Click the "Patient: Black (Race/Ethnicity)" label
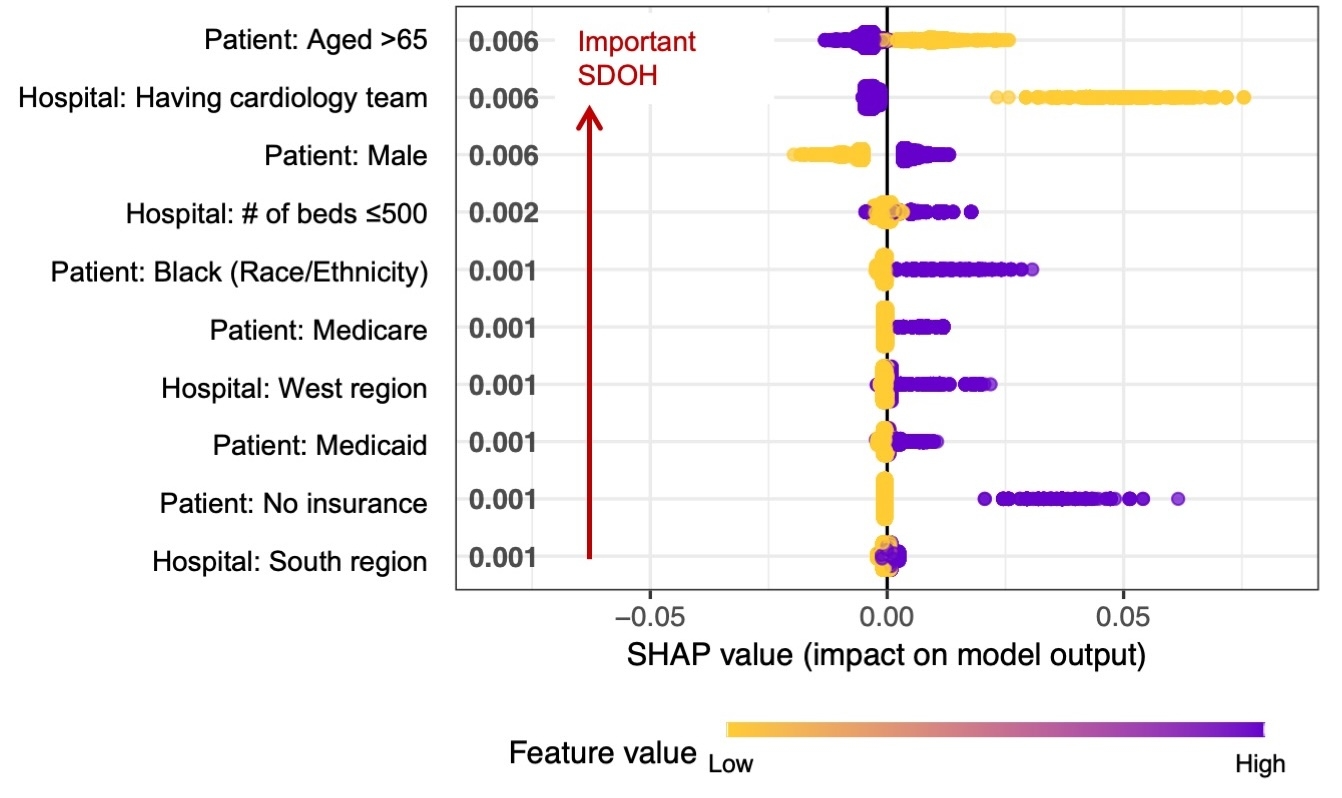 [239, 271]
